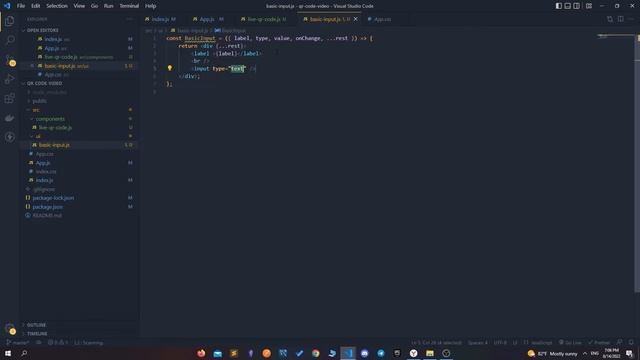
Task: Click the lightbulb code action icon
Action: (x=170, y=68)
